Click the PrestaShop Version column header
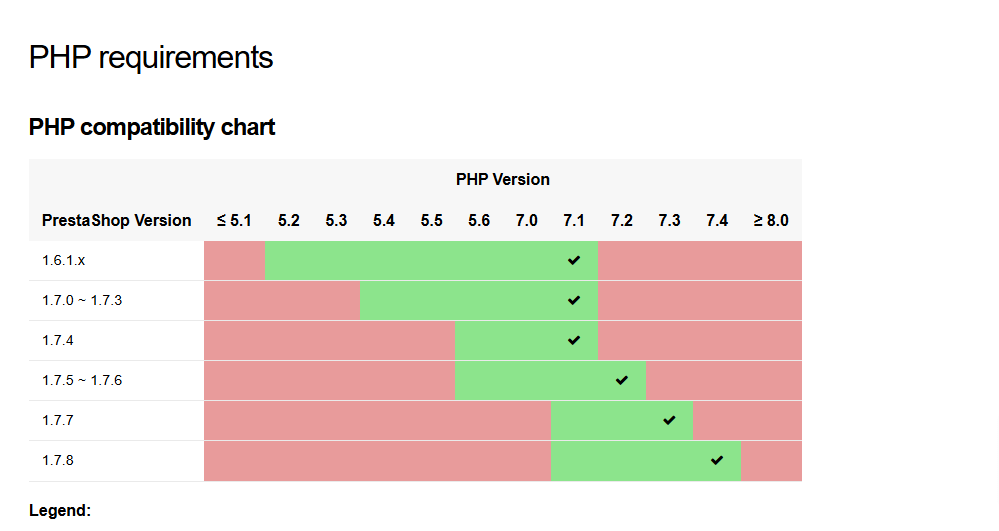Image resolution: width=999 pixels, height=531 pixels. [117, 221]
